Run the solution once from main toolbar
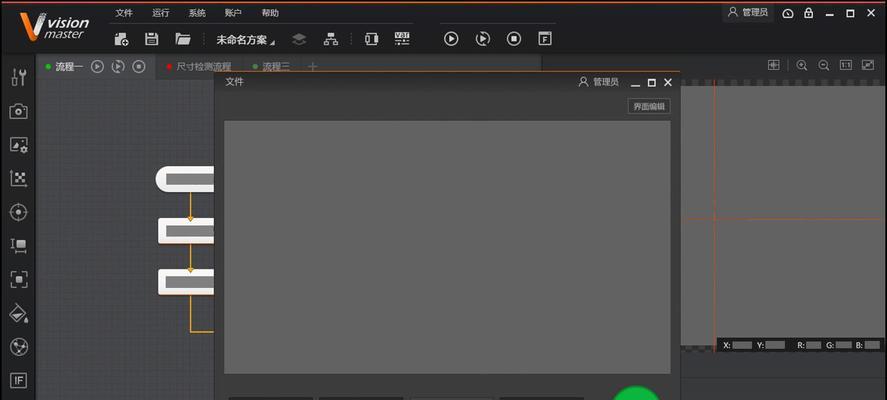887x400 pixels. 451,38
